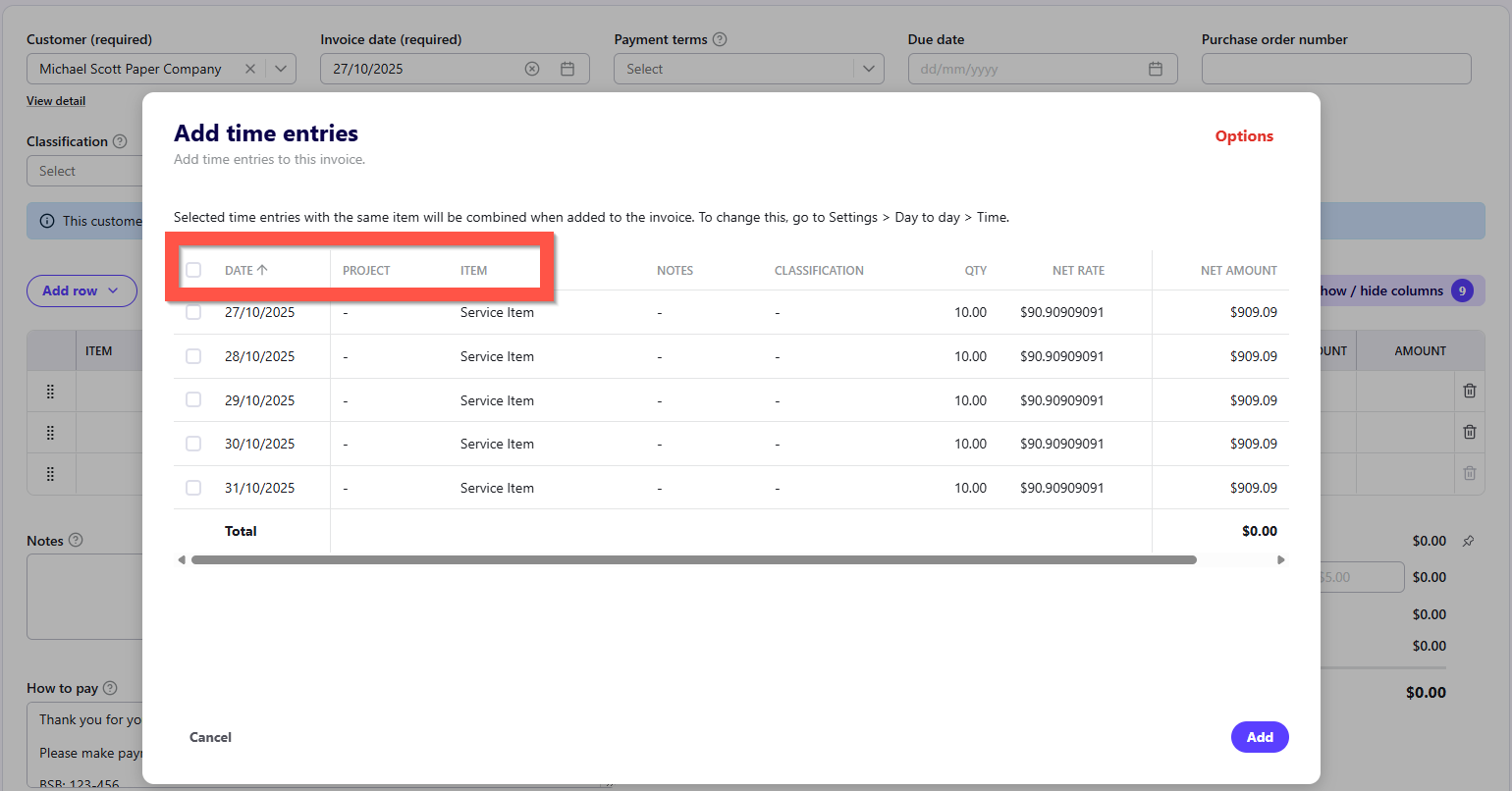Click the left arrow of time entries scrollbar

182,559
